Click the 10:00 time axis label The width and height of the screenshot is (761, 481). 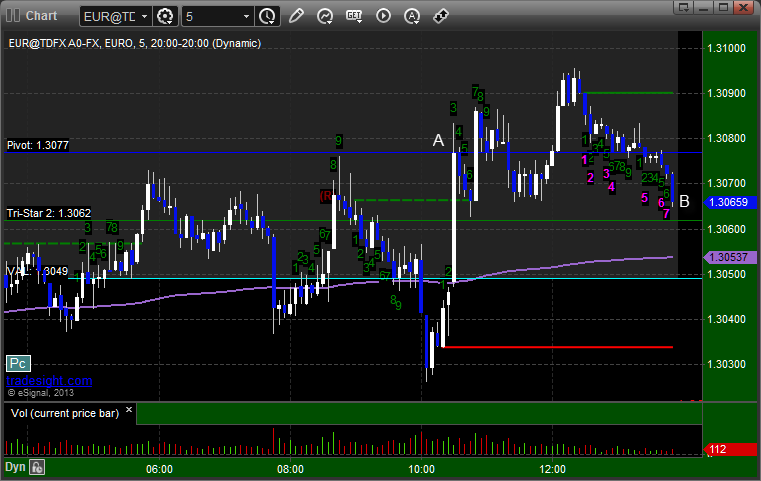[x=421, y=469]
